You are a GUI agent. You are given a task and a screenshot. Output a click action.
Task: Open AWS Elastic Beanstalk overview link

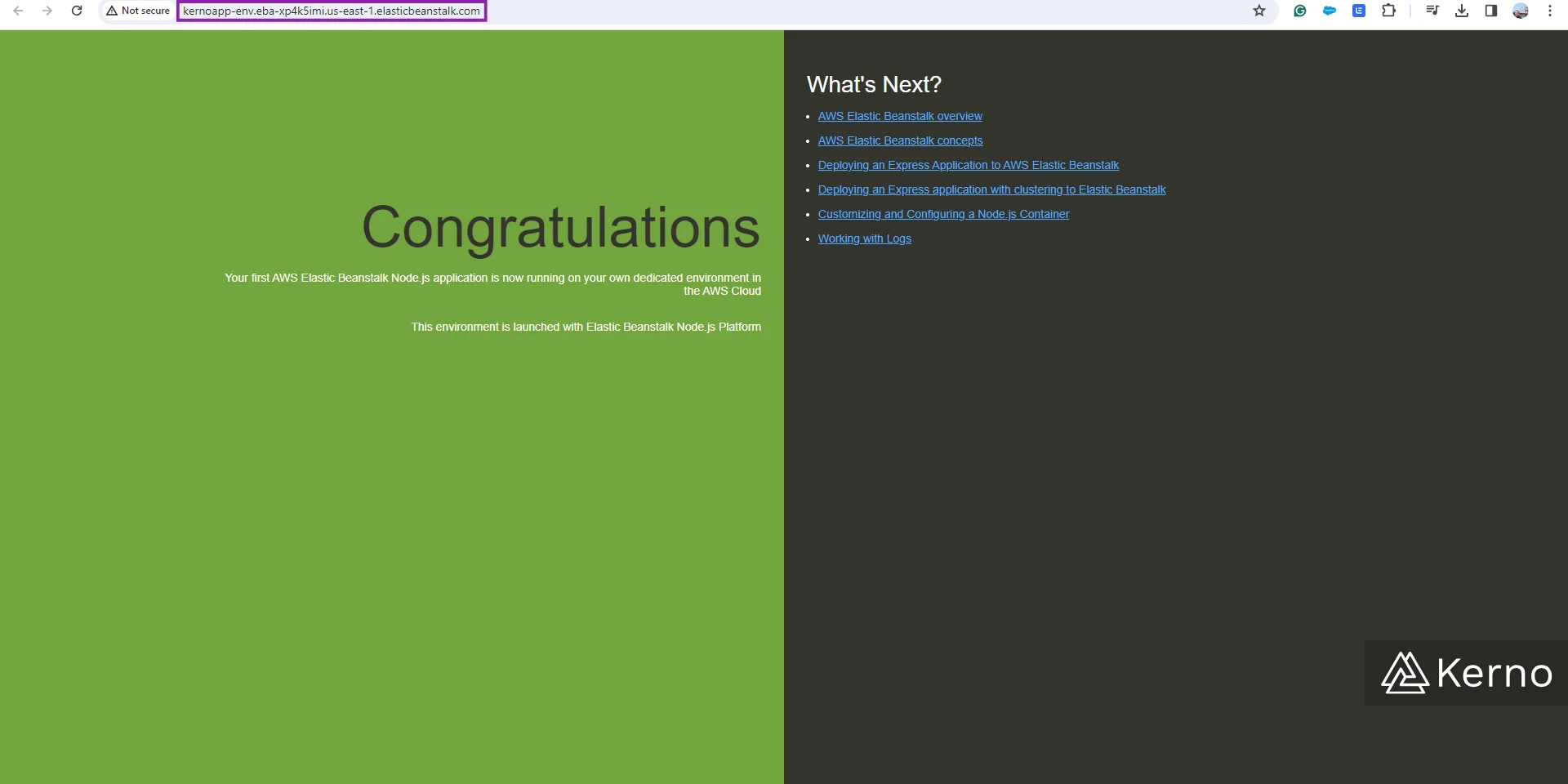tap(900, 116)
